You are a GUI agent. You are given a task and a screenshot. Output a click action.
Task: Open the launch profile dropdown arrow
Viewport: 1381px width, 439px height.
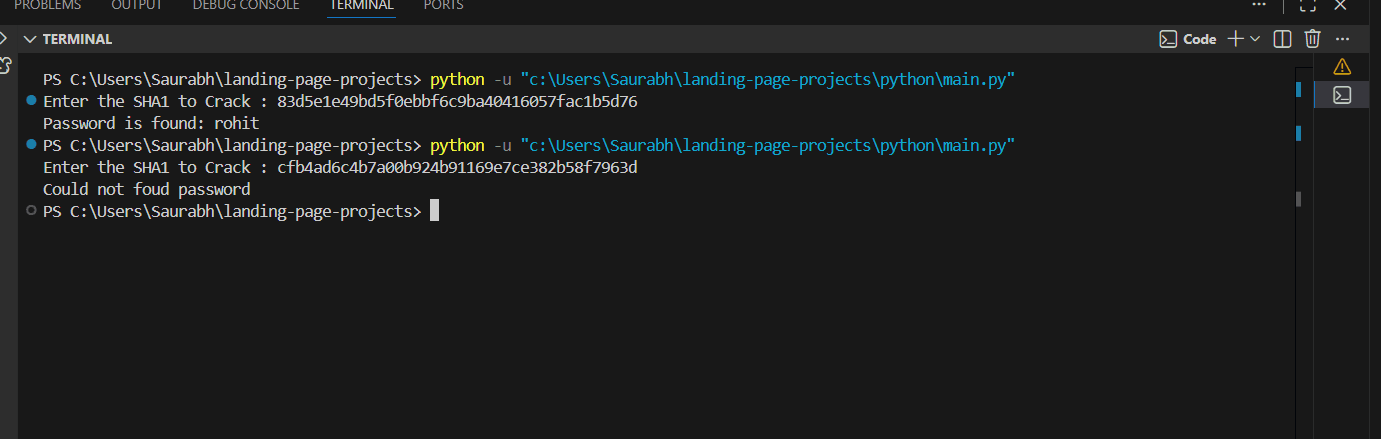[x=1255, y=39]
